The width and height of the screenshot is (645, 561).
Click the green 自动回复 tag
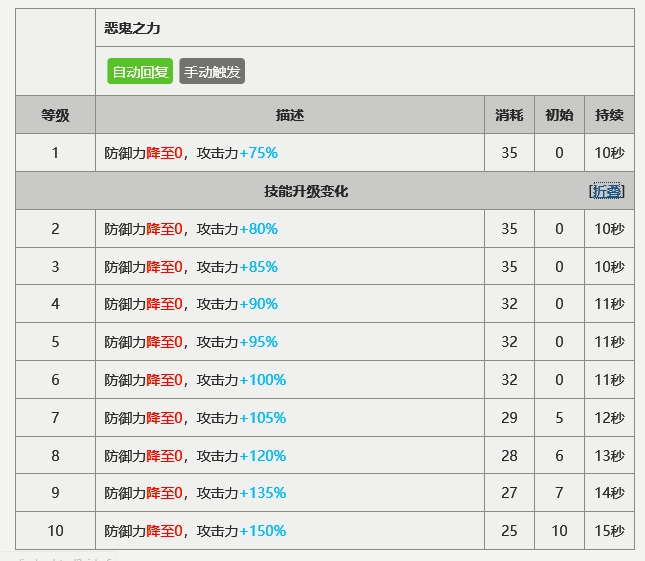[140, 72]
